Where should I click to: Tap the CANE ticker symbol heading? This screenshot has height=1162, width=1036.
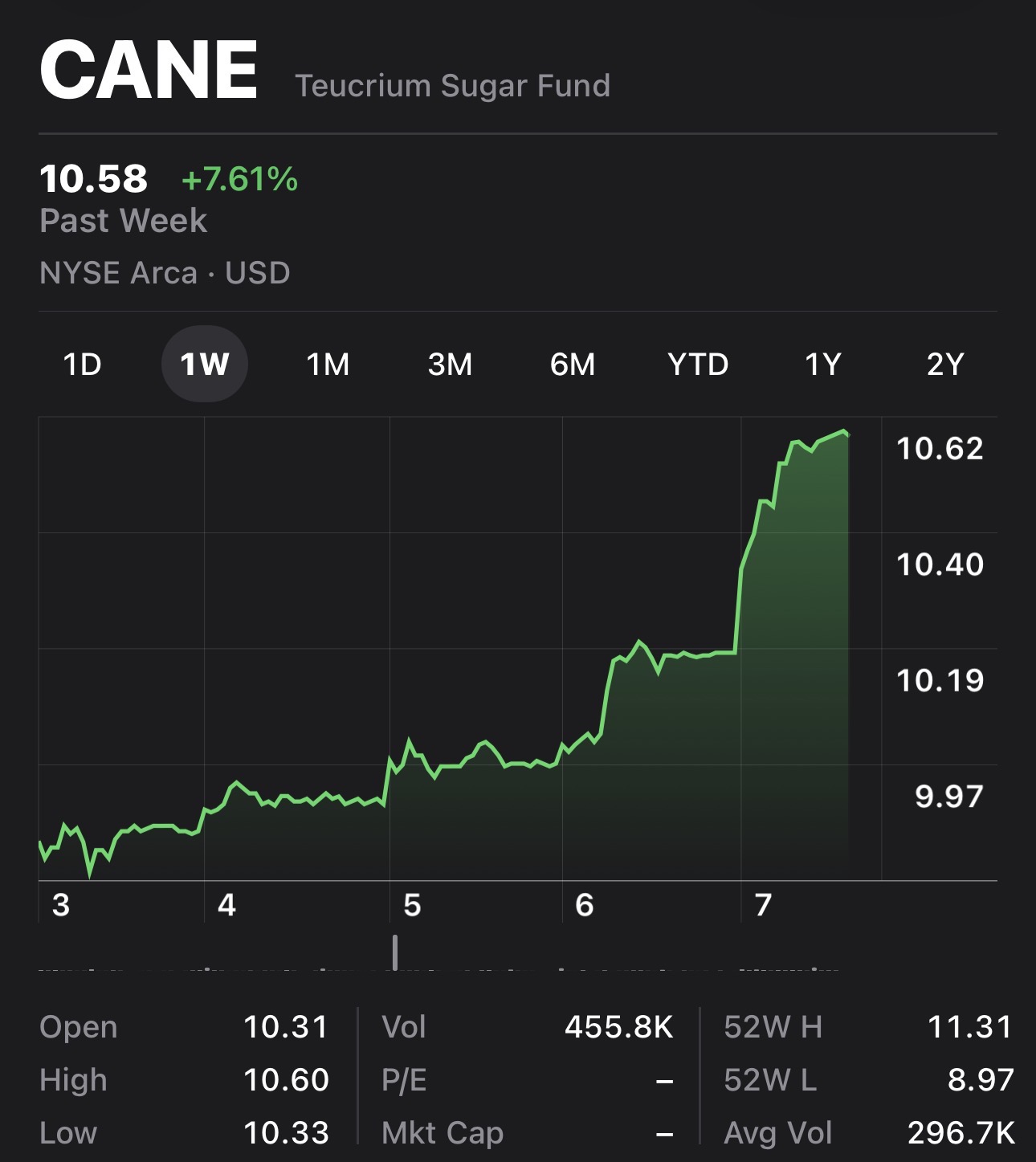click(149, 71)
